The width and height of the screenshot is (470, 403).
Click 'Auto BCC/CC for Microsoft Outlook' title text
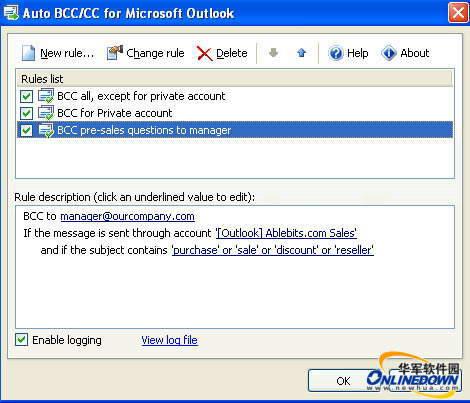click(128, 13)
